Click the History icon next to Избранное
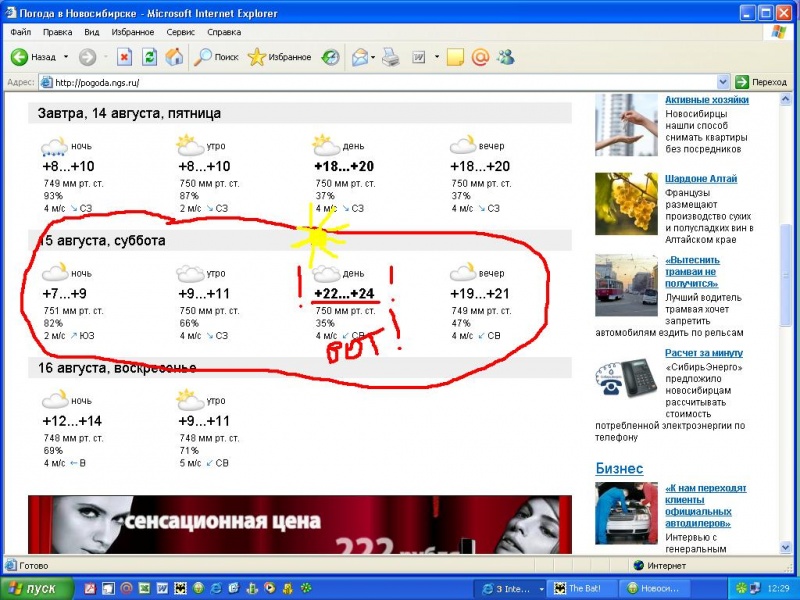The height and width of the screenshot is (600, 800). coord(330,57)
